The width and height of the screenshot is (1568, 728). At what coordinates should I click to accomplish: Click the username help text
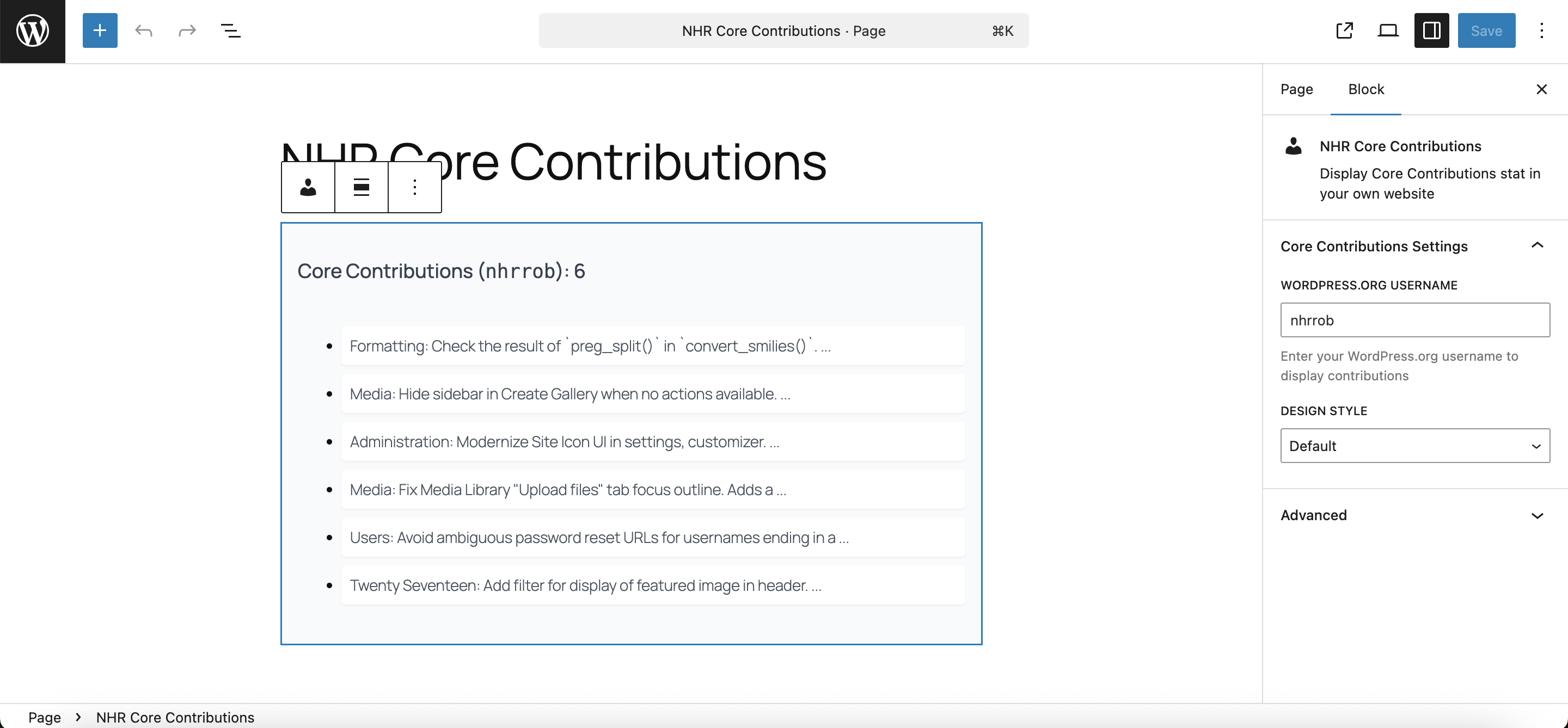(x=1399, y=366)
